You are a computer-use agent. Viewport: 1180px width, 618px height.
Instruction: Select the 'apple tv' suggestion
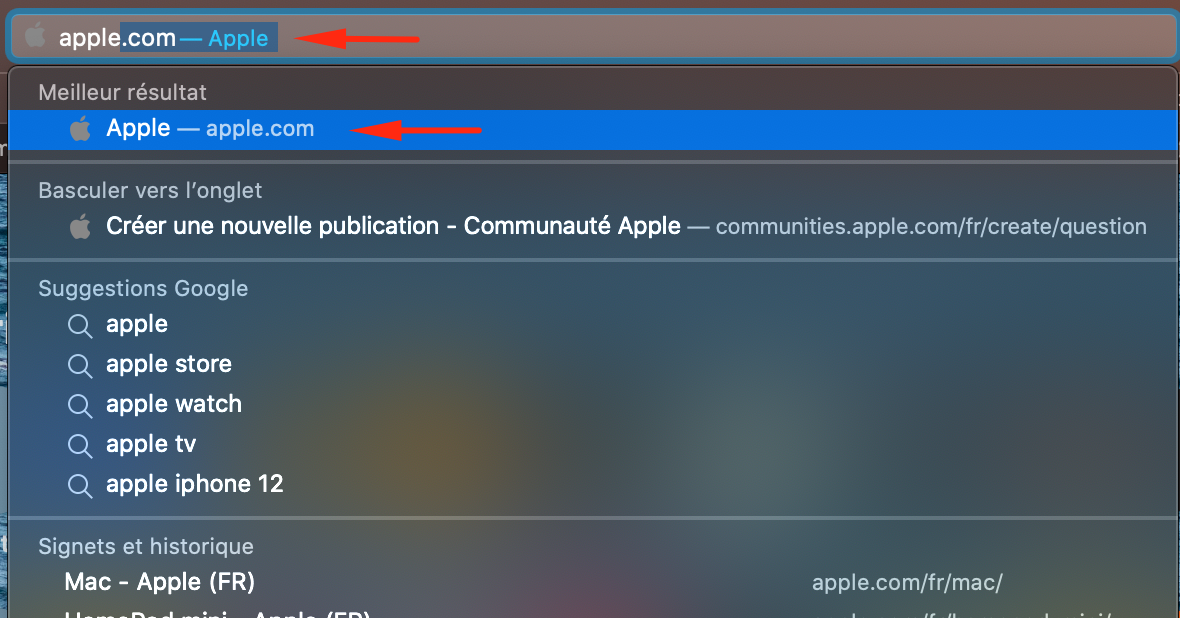[593, 444]
